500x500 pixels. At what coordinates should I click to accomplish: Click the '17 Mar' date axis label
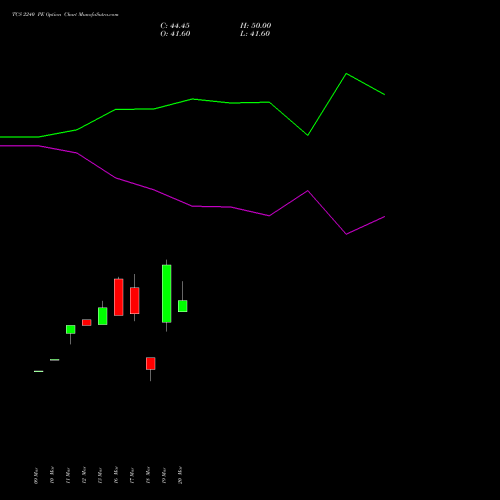point(132,476)
